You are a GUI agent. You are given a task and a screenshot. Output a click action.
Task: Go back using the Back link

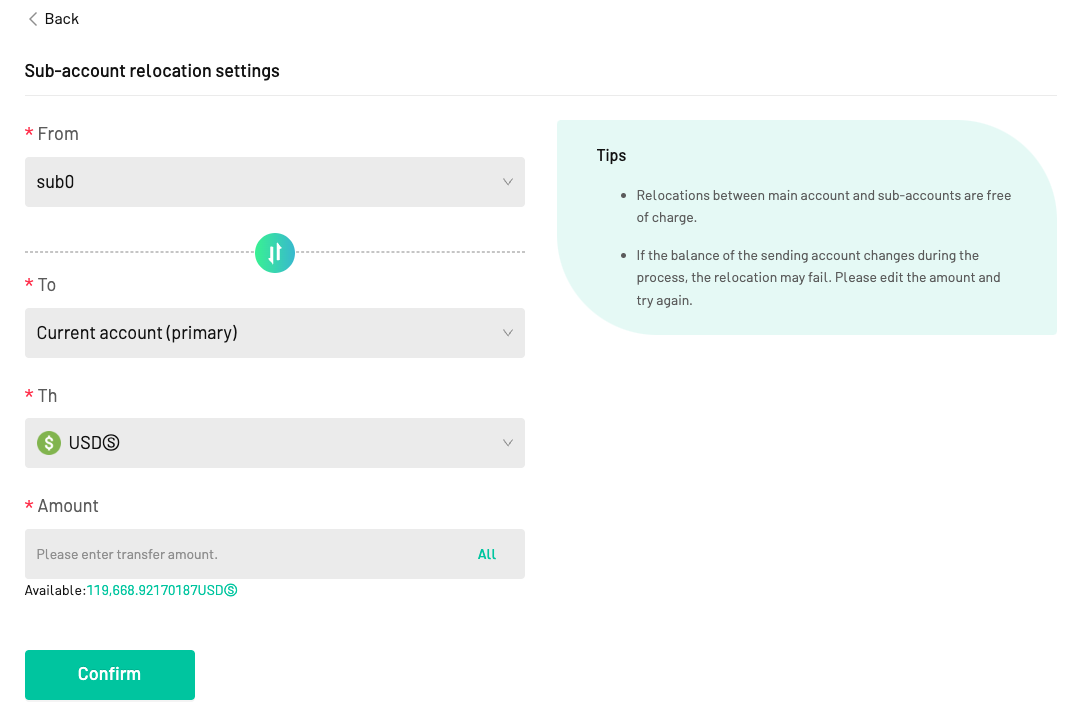(x=54, y=19)
